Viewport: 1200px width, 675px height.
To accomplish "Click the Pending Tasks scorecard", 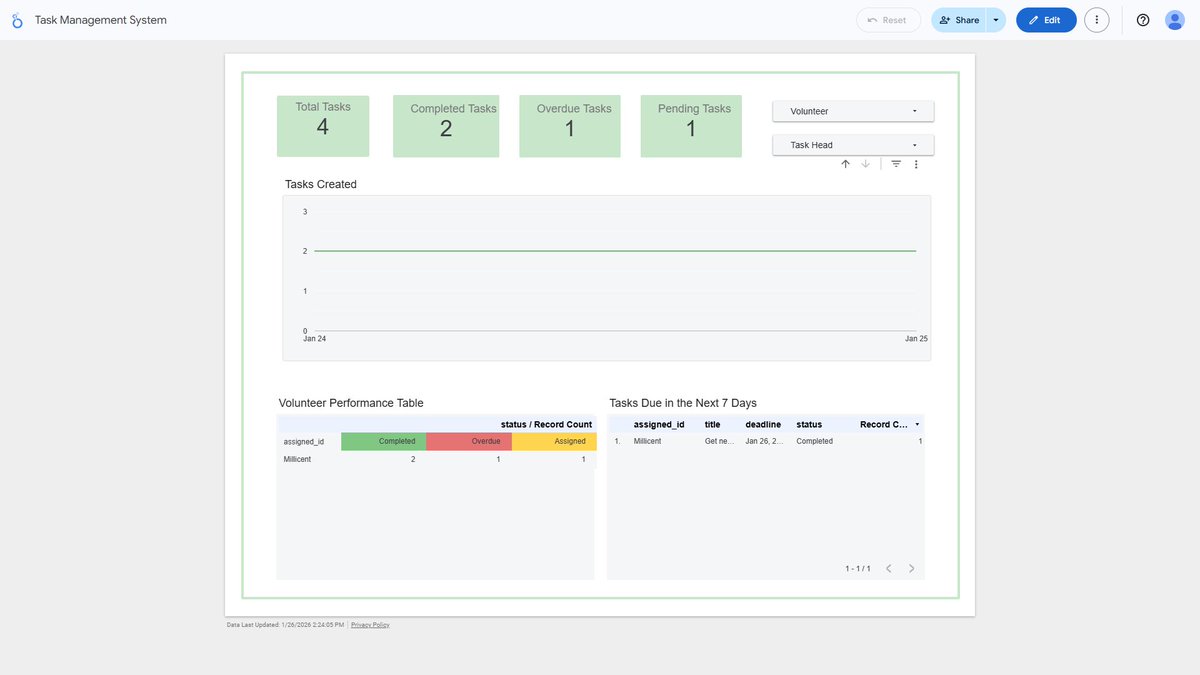I will tap(691, 126).
